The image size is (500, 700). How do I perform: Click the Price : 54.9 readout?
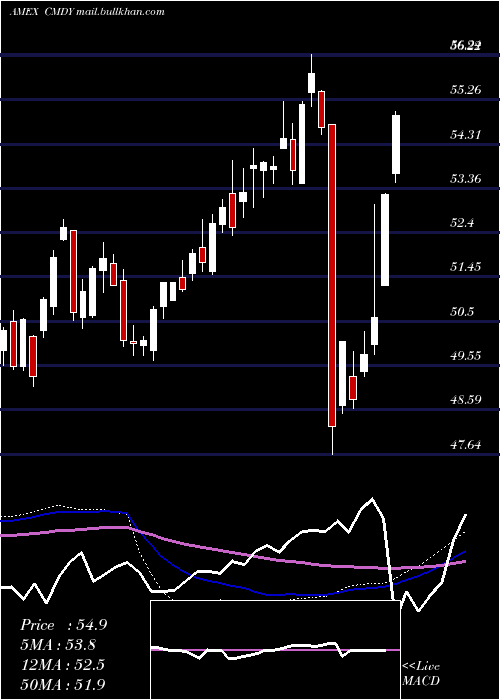pos(63,625)
